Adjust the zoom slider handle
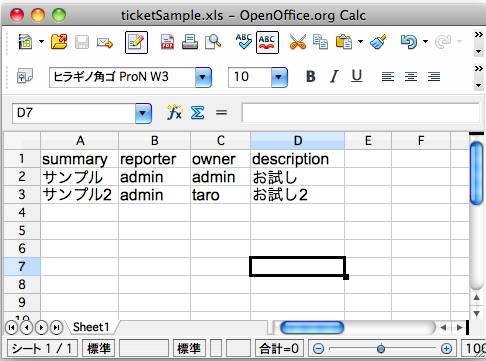The height and width of the screenshot is (361, 486). [381, 349]
